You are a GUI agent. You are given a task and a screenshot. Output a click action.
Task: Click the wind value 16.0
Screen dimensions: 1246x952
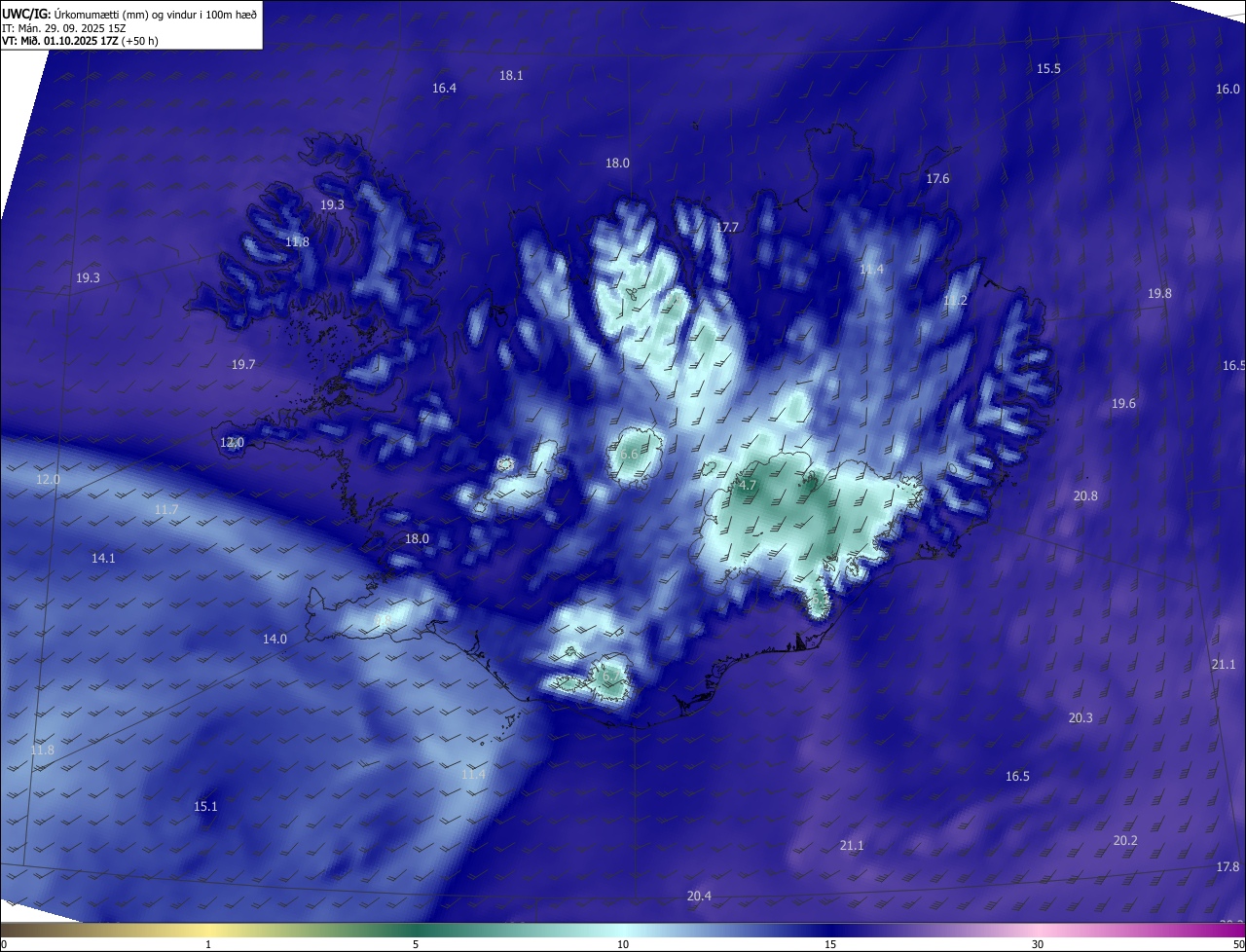click(1228, 89)
